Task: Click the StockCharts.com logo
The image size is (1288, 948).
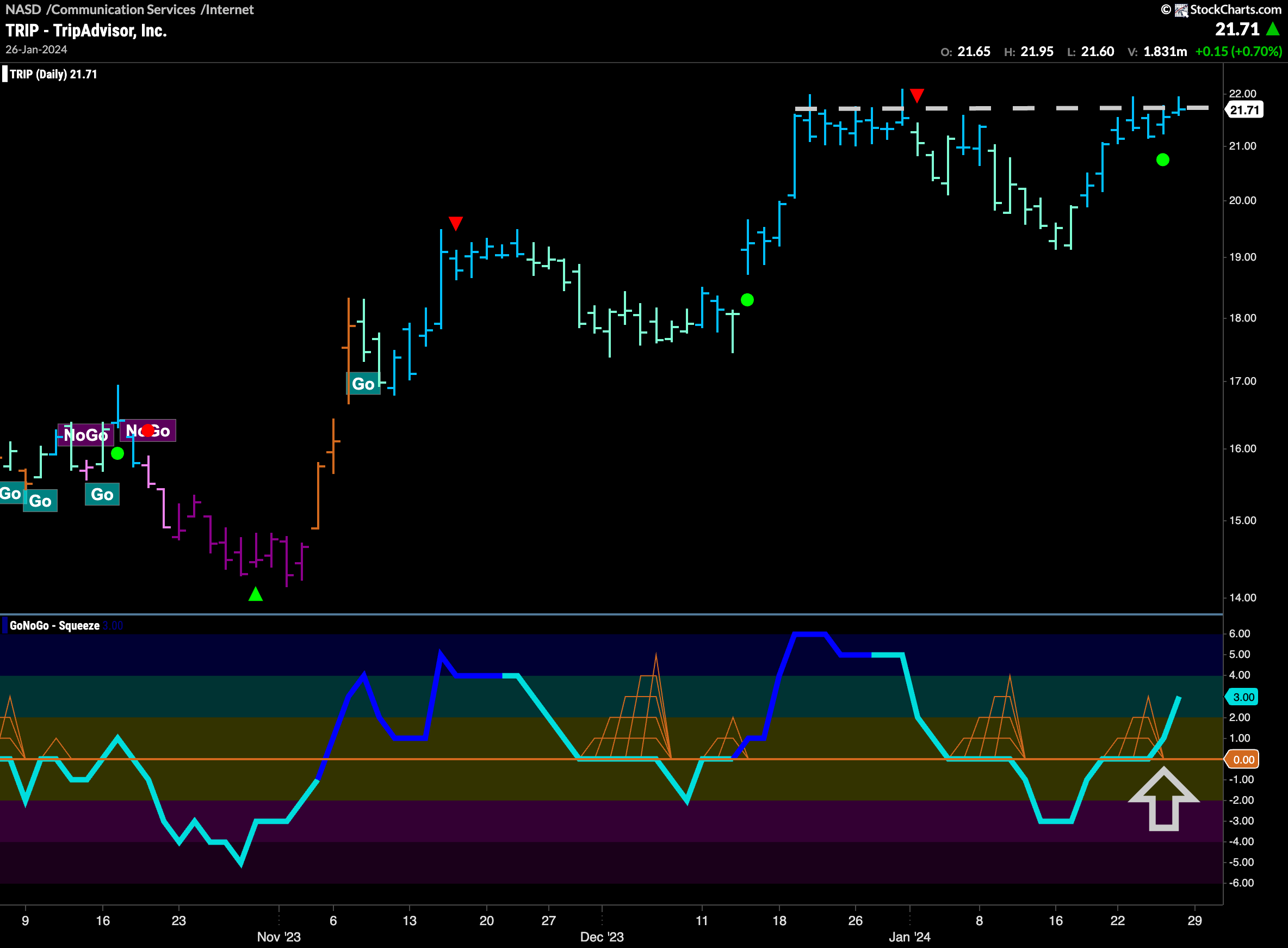Action: (x=1221, y=10)
